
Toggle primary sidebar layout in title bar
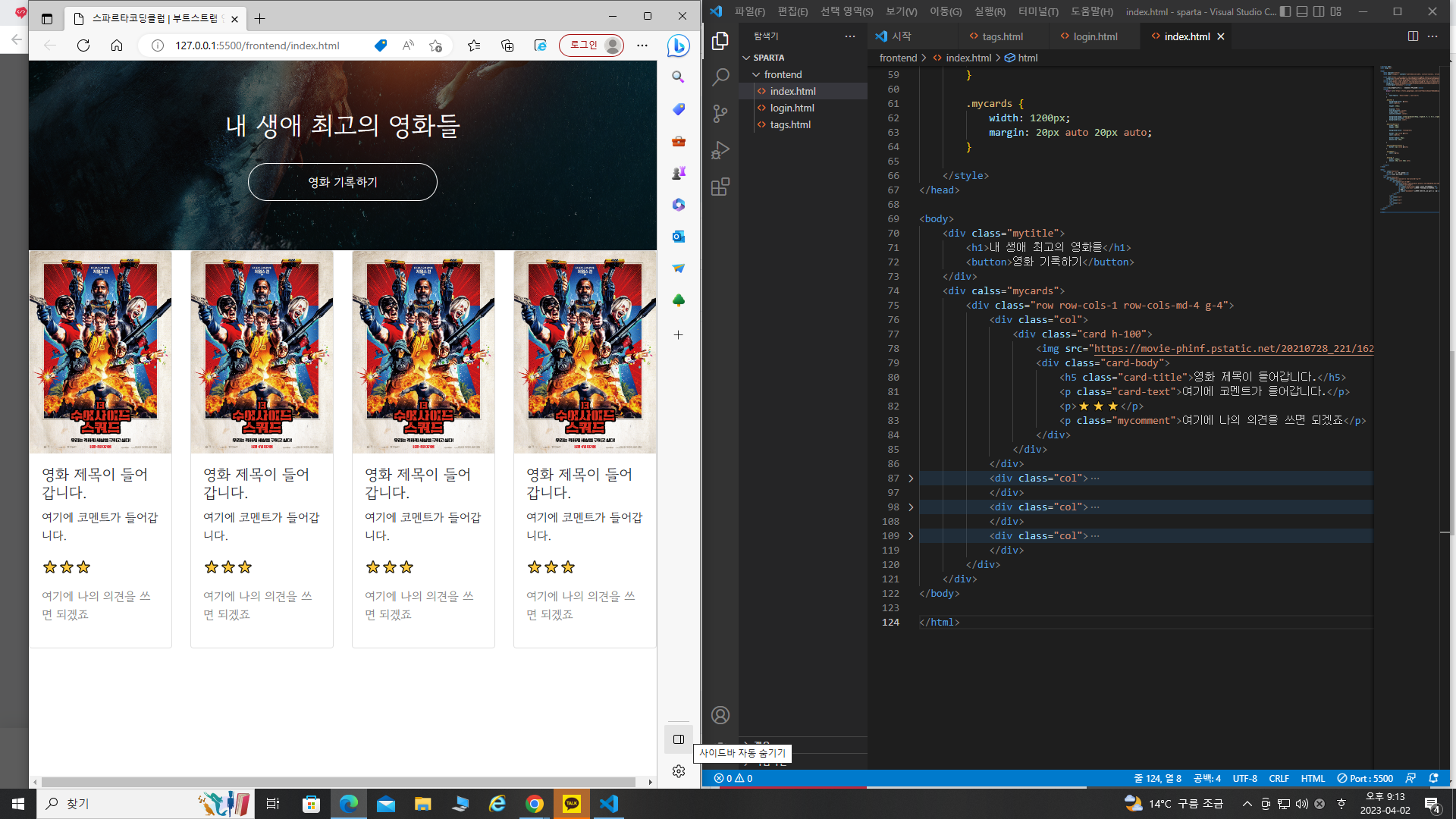[x=1285, y=11]
